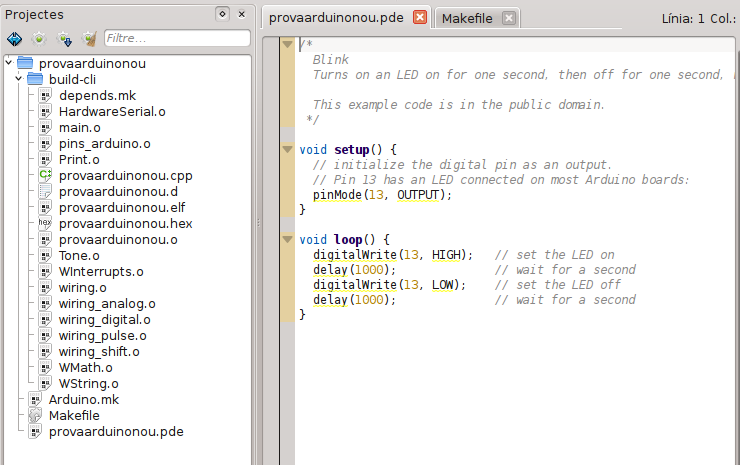Click the hex icon of provaarduinonou.hex

(x=45, y=223)
